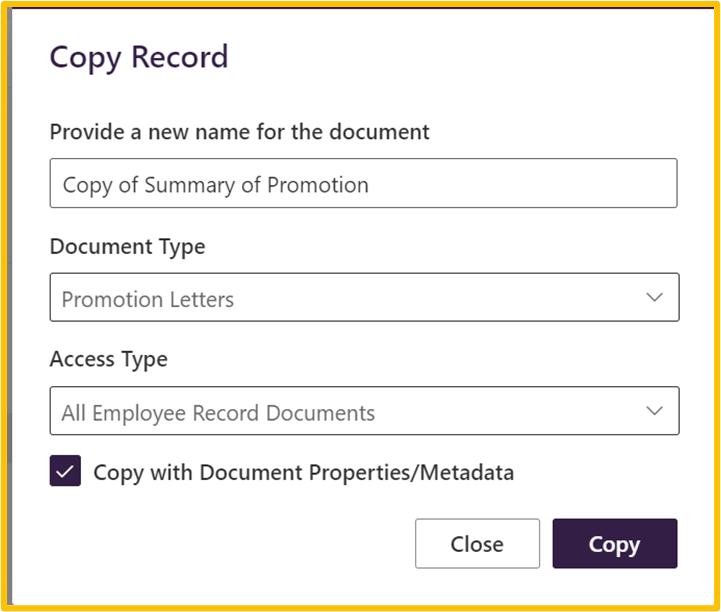Click the Document Type field label
The height and width of the screenshot is (612, 721).
click(127, 246)
